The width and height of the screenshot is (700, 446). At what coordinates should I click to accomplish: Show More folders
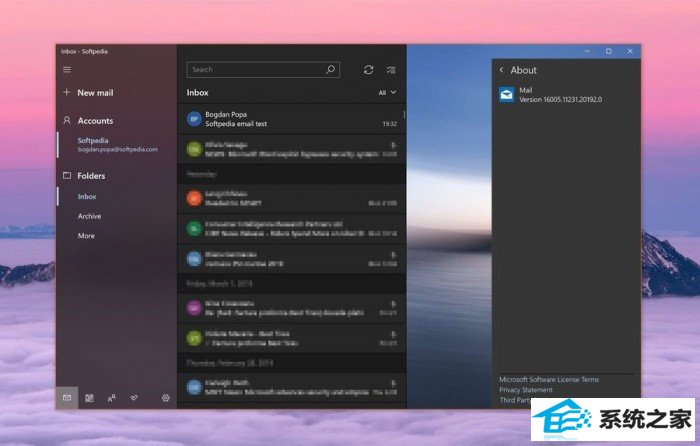click(x=86, y=236)
